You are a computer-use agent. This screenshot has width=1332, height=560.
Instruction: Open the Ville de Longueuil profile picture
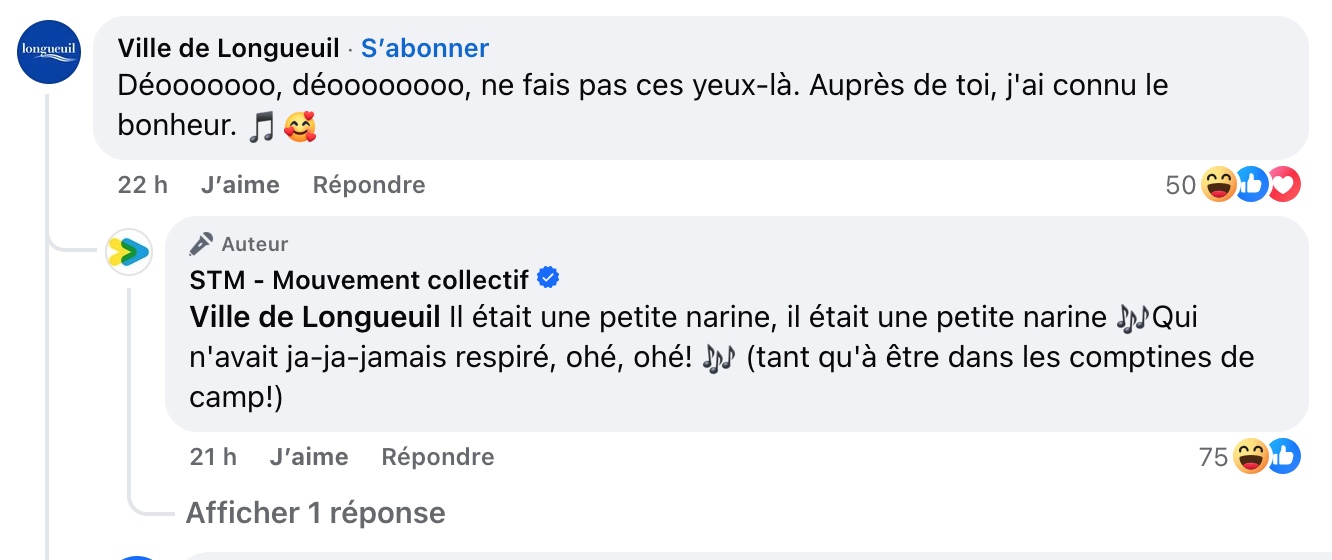(x=49, y=51)
